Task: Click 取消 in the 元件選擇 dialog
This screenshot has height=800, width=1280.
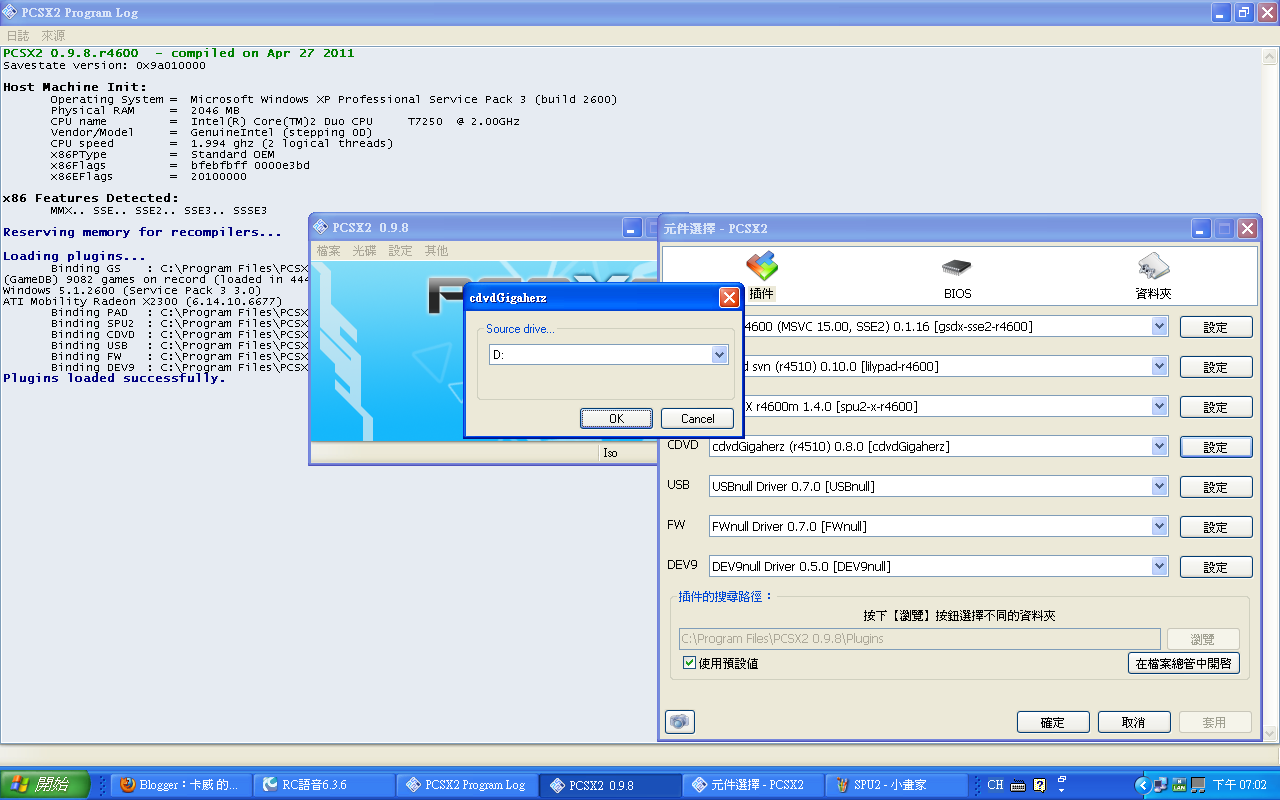Action: tap(1134, 722)
